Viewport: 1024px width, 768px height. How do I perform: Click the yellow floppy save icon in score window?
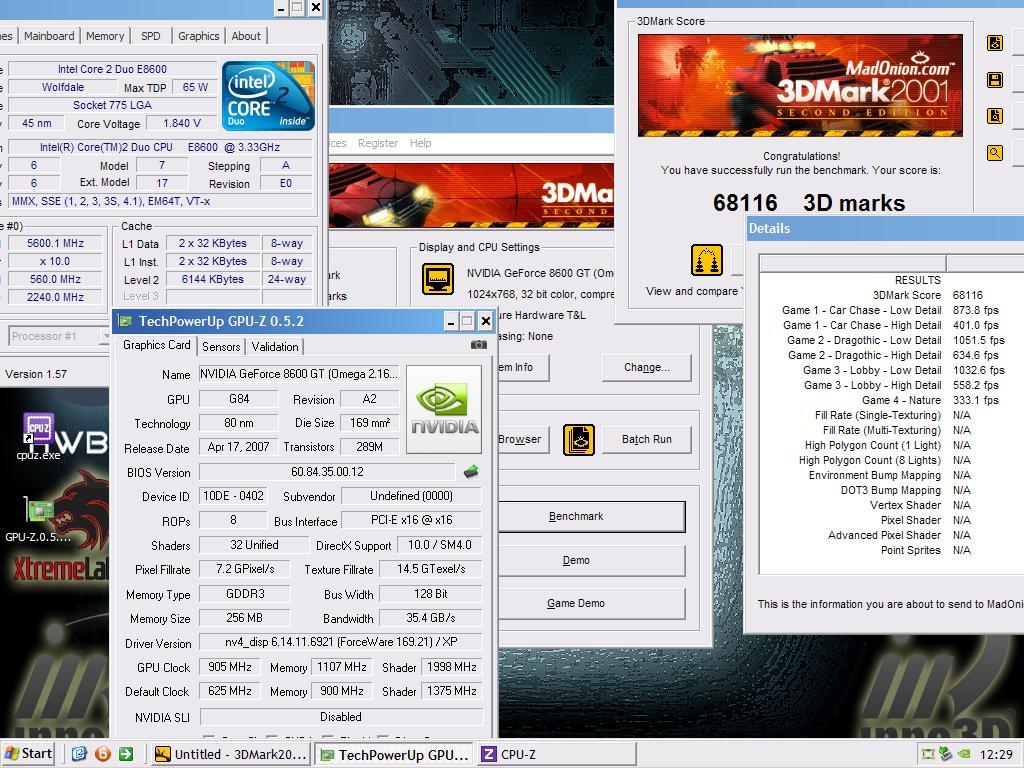point(995,80)
